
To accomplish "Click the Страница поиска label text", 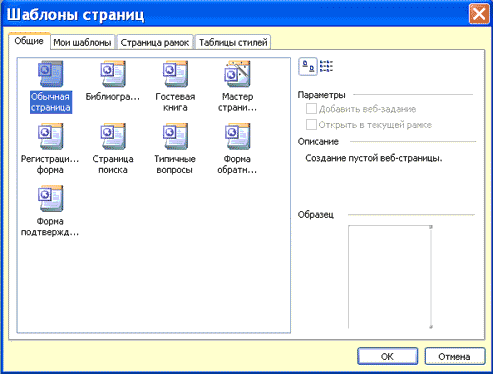I will [113, 164].
